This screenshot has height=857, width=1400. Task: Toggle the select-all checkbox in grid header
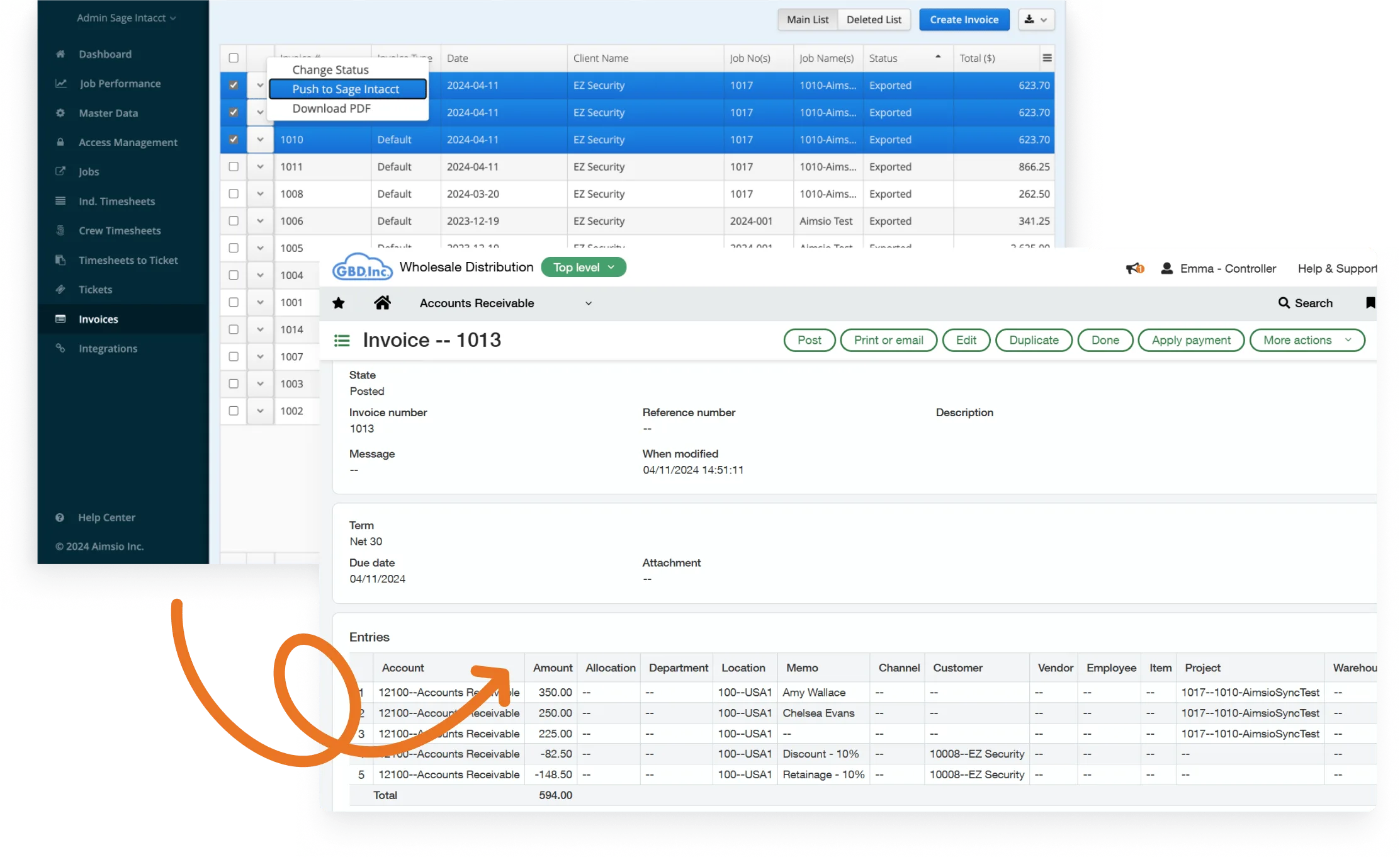pos(234,58)
